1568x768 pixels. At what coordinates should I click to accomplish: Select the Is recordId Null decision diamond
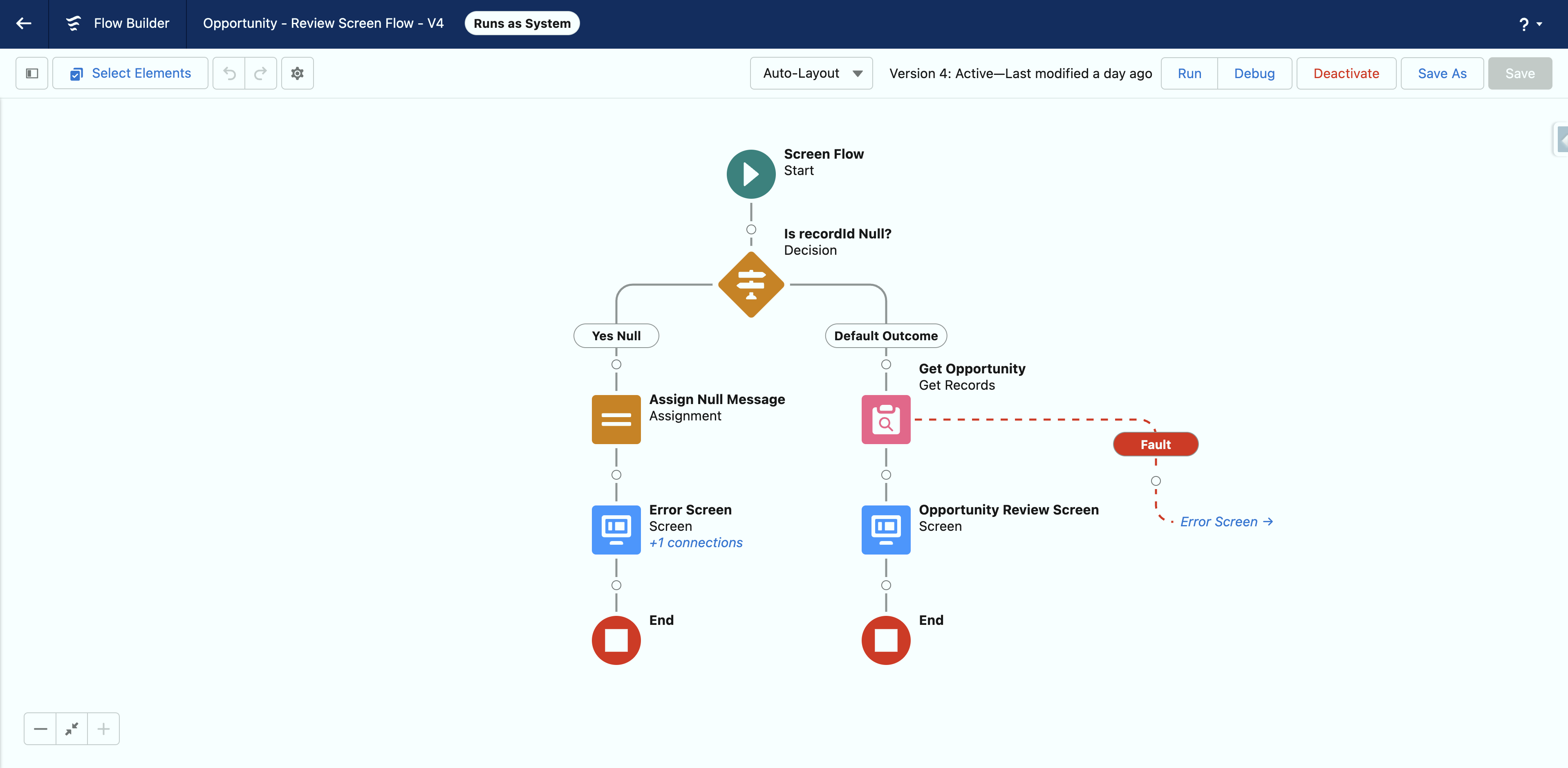pyautogui.click(x=750, y=285)
